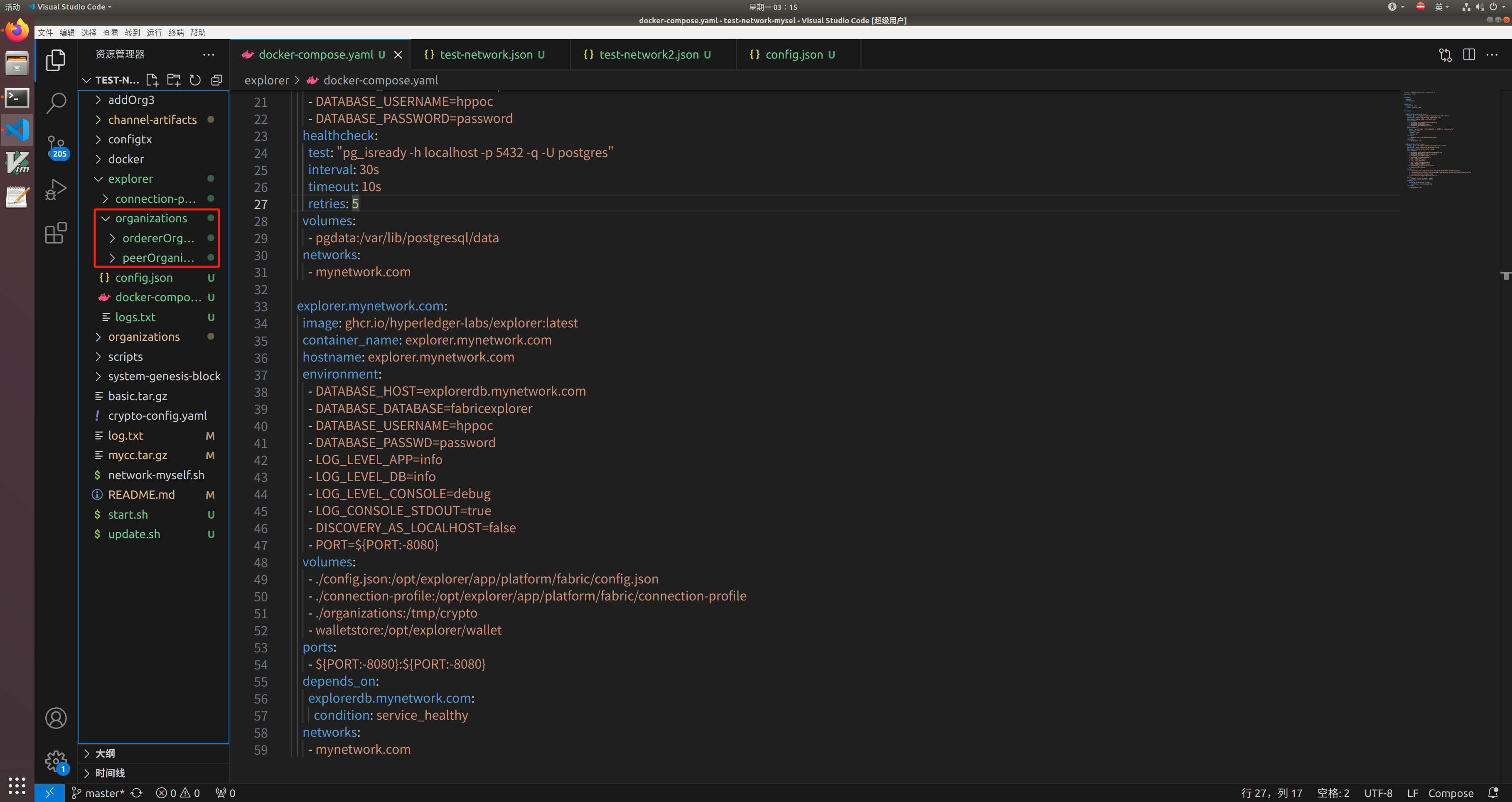Open the Search view in activity bar

[56, 103]
